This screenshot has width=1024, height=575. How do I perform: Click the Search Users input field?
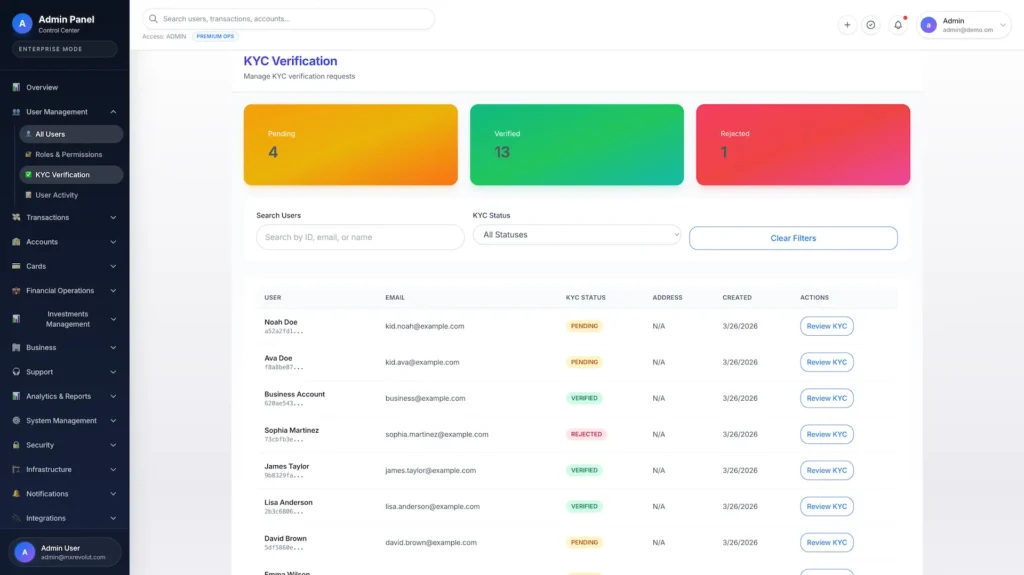pyautogui.click(x=360, y=237)
